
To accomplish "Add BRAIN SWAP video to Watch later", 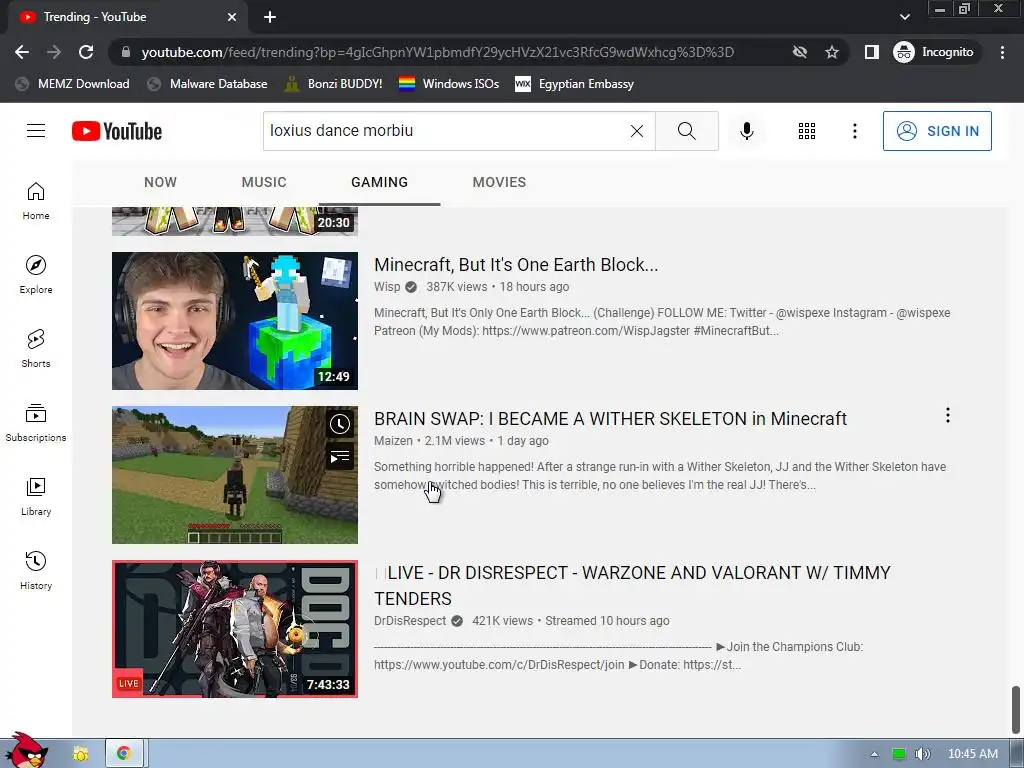I will (340, 424).
